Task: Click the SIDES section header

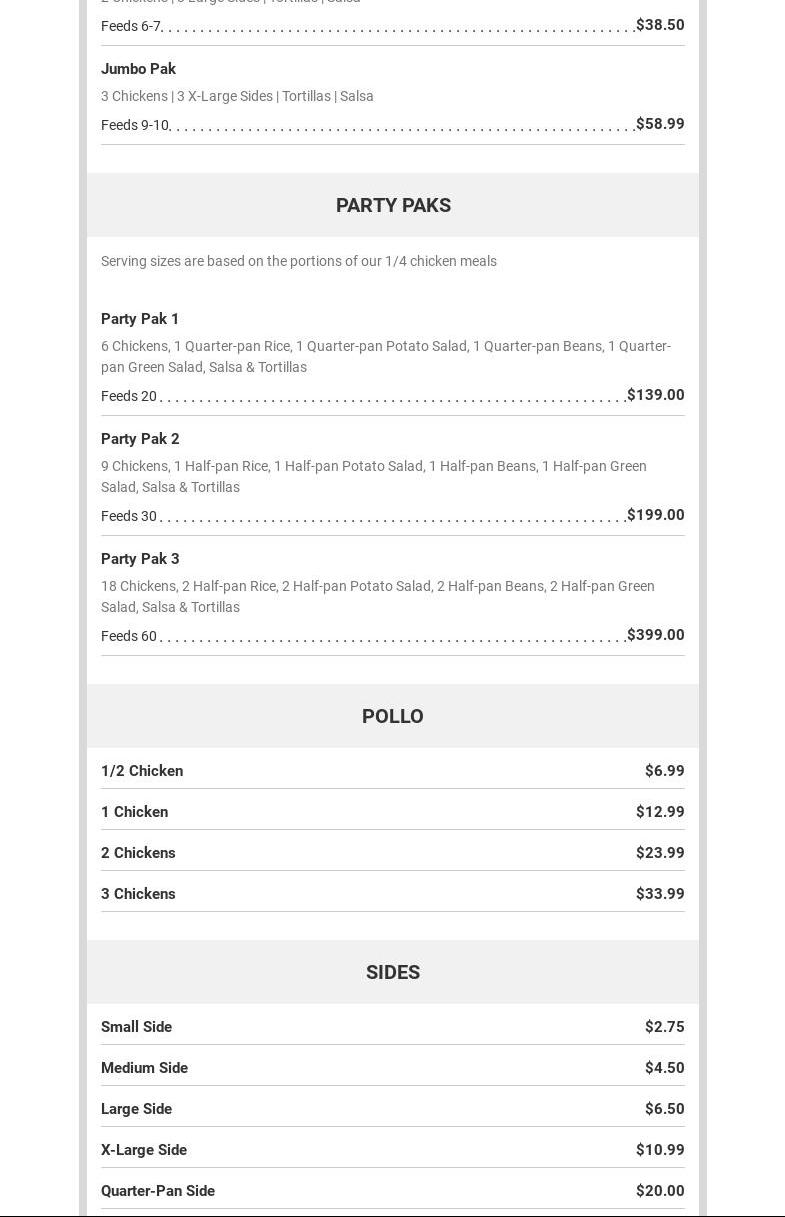Action: (393, 972)
